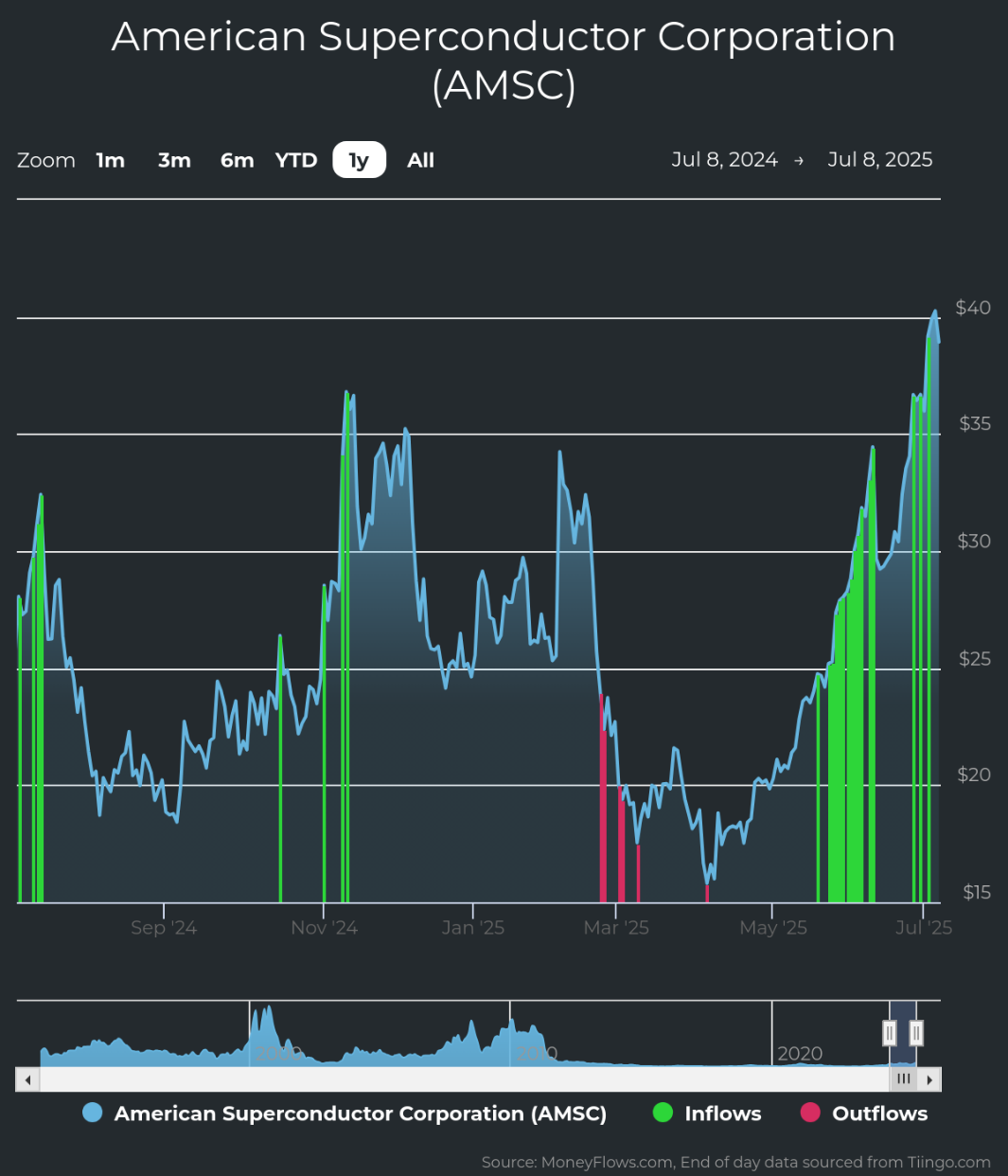Click the $15 axis label
This screenshot has width=1008, height=1176.
(977, 892)
